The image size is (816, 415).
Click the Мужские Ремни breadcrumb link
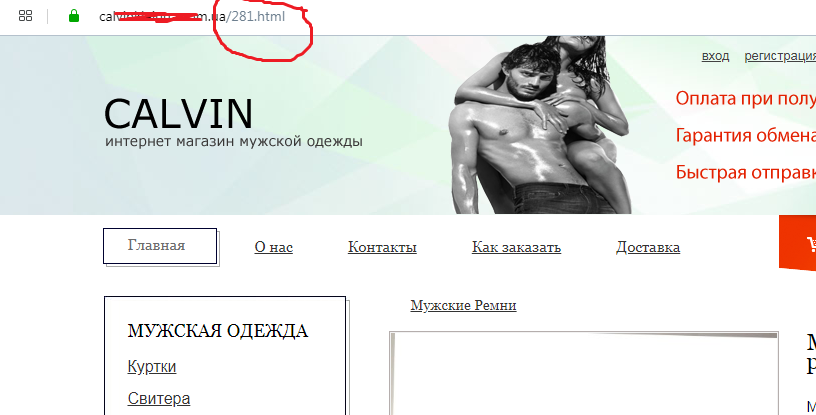pos(463,305)
